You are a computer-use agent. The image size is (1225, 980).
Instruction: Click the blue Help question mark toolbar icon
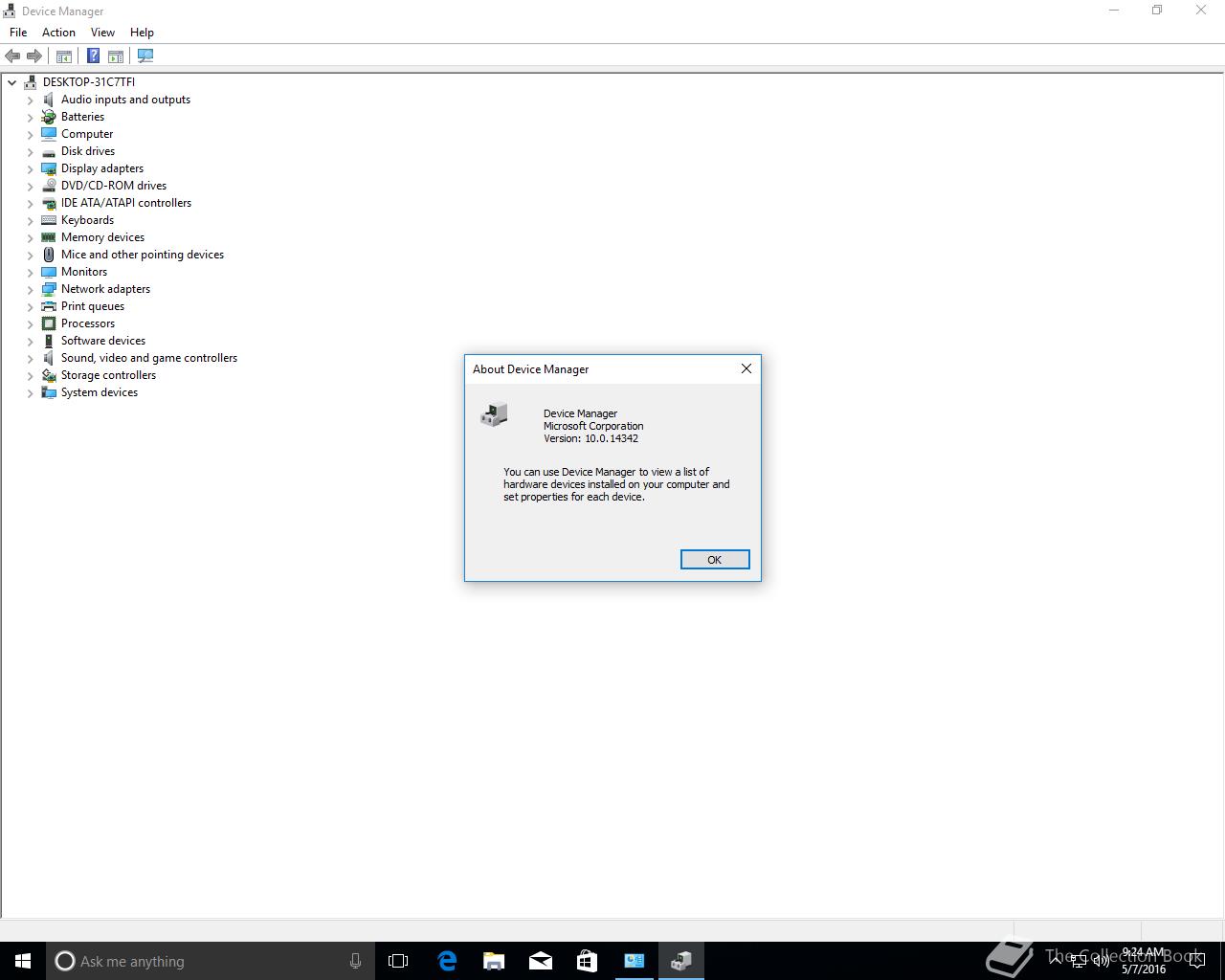click(93, 56)
